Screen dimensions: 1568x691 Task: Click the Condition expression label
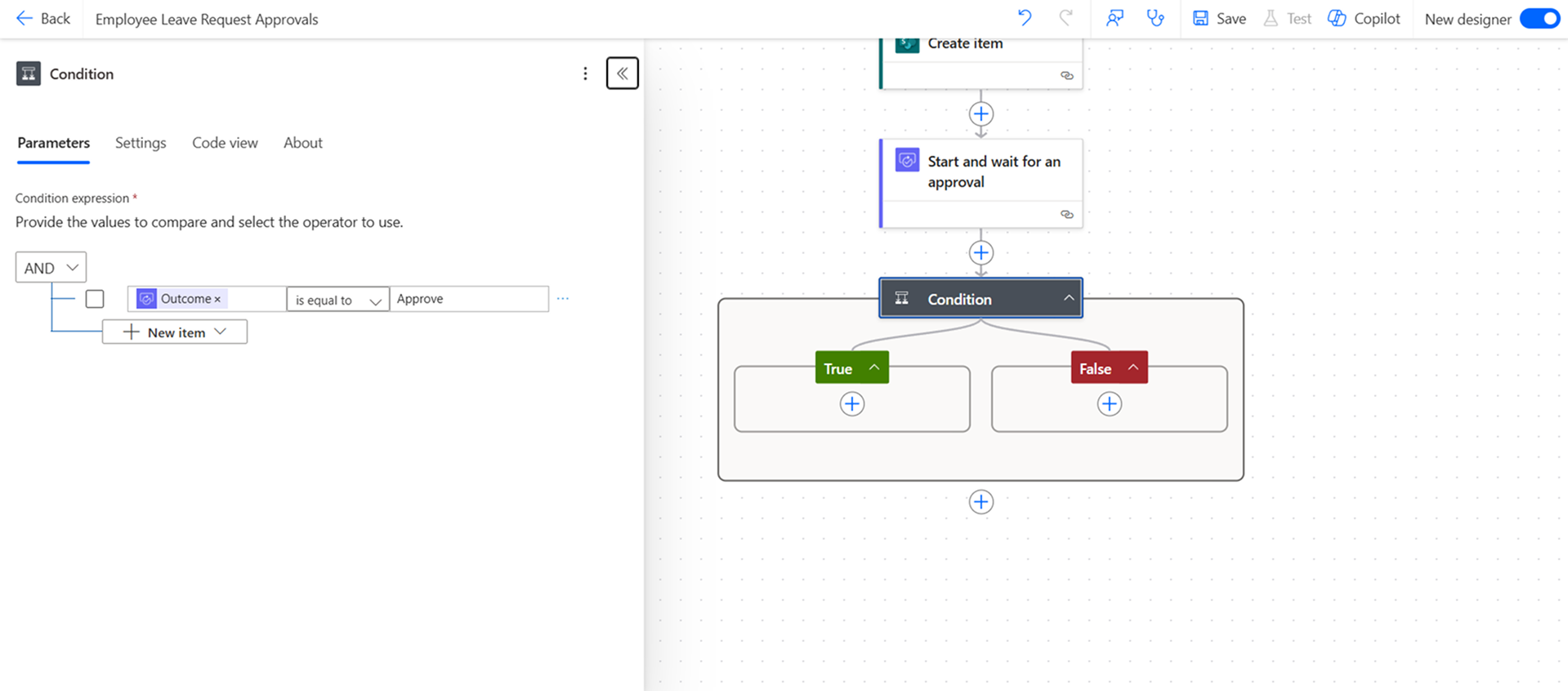click(x=72, y=198)
